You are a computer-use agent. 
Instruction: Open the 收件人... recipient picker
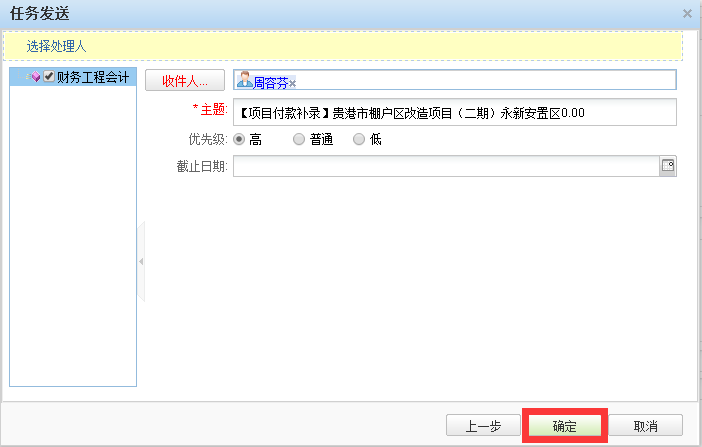pos(185,81)
